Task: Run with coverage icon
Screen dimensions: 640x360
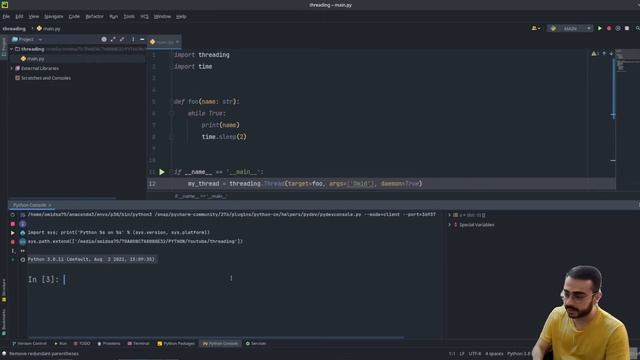Action: tap(618, 28)
